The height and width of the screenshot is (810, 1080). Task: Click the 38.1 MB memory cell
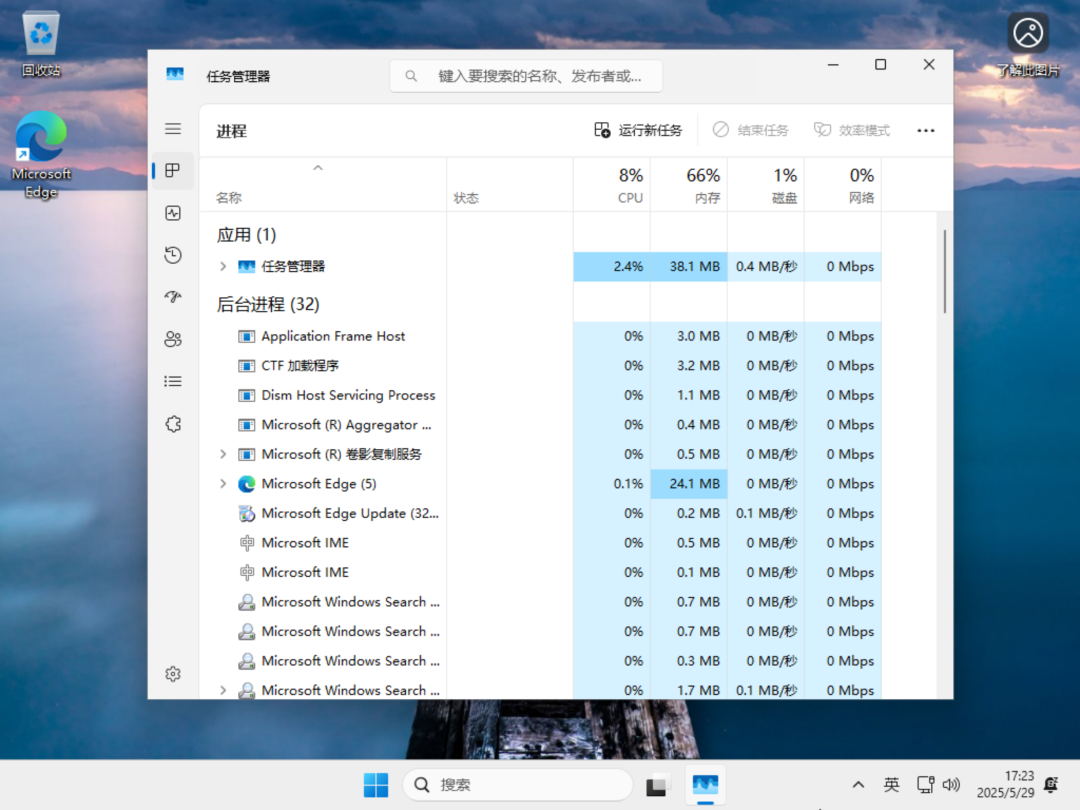coord(689,267)
